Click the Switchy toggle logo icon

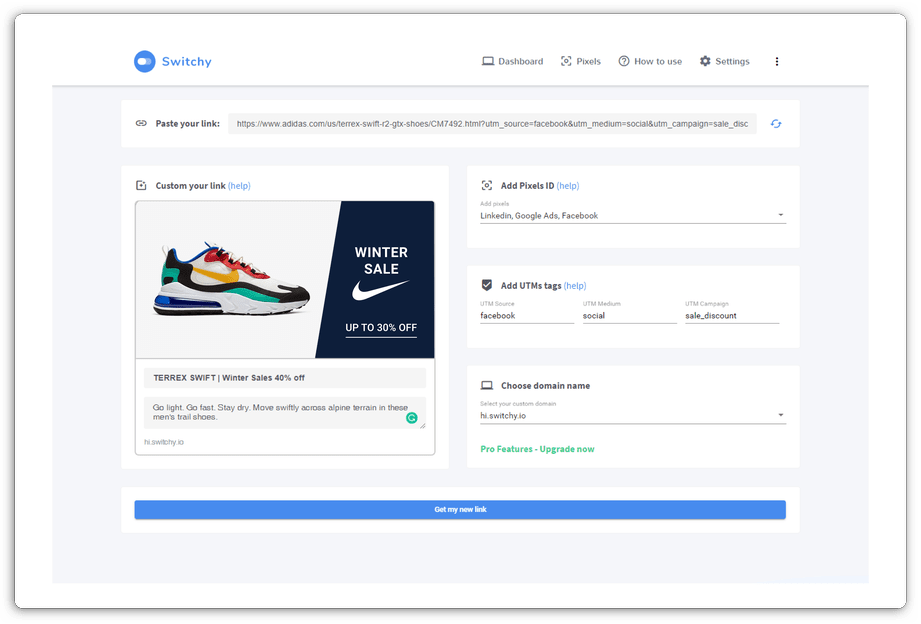click(x=144, y=61)
